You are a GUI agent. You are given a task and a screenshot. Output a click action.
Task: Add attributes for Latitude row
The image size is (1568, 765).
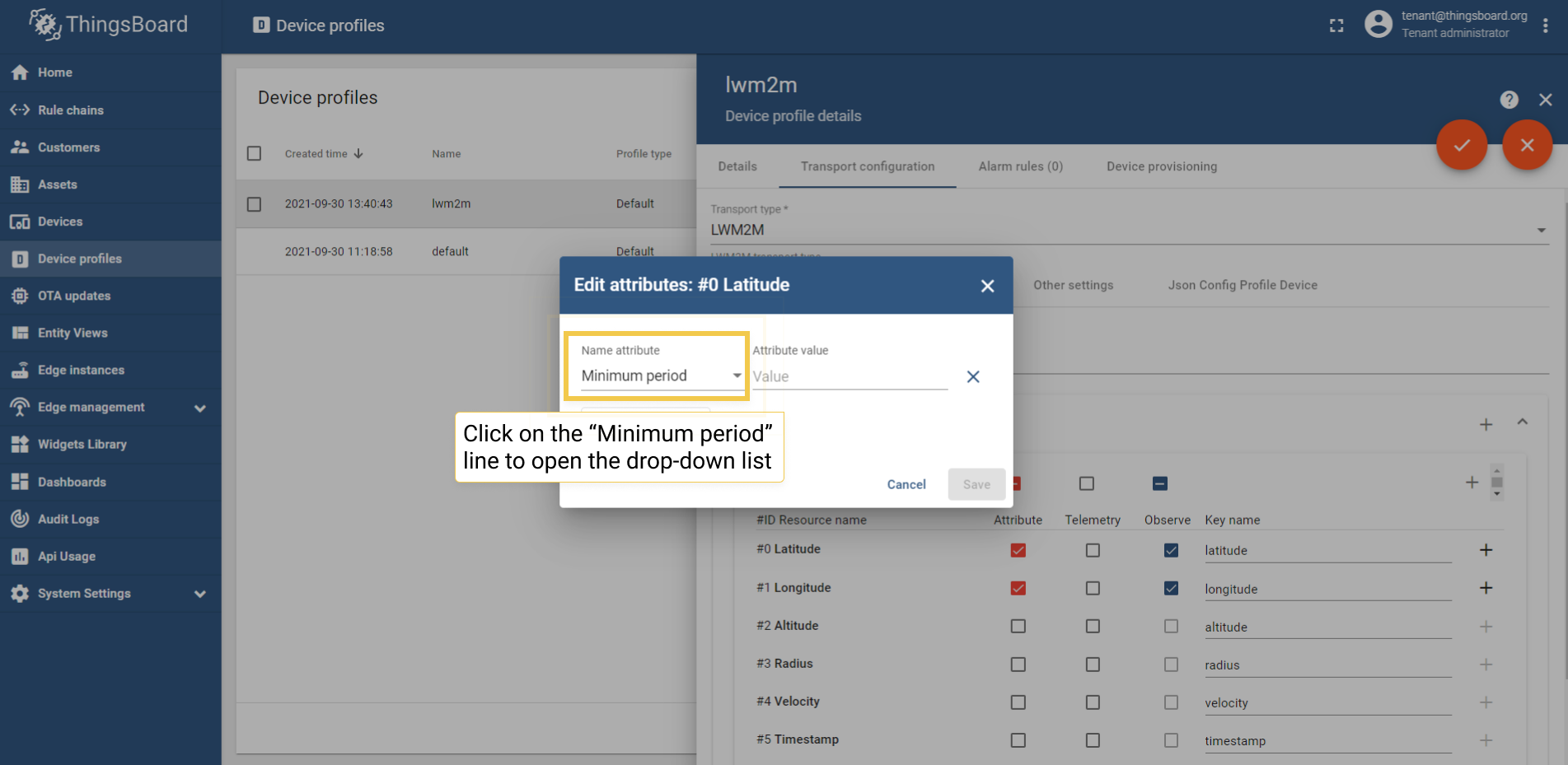pos(1486,549)
